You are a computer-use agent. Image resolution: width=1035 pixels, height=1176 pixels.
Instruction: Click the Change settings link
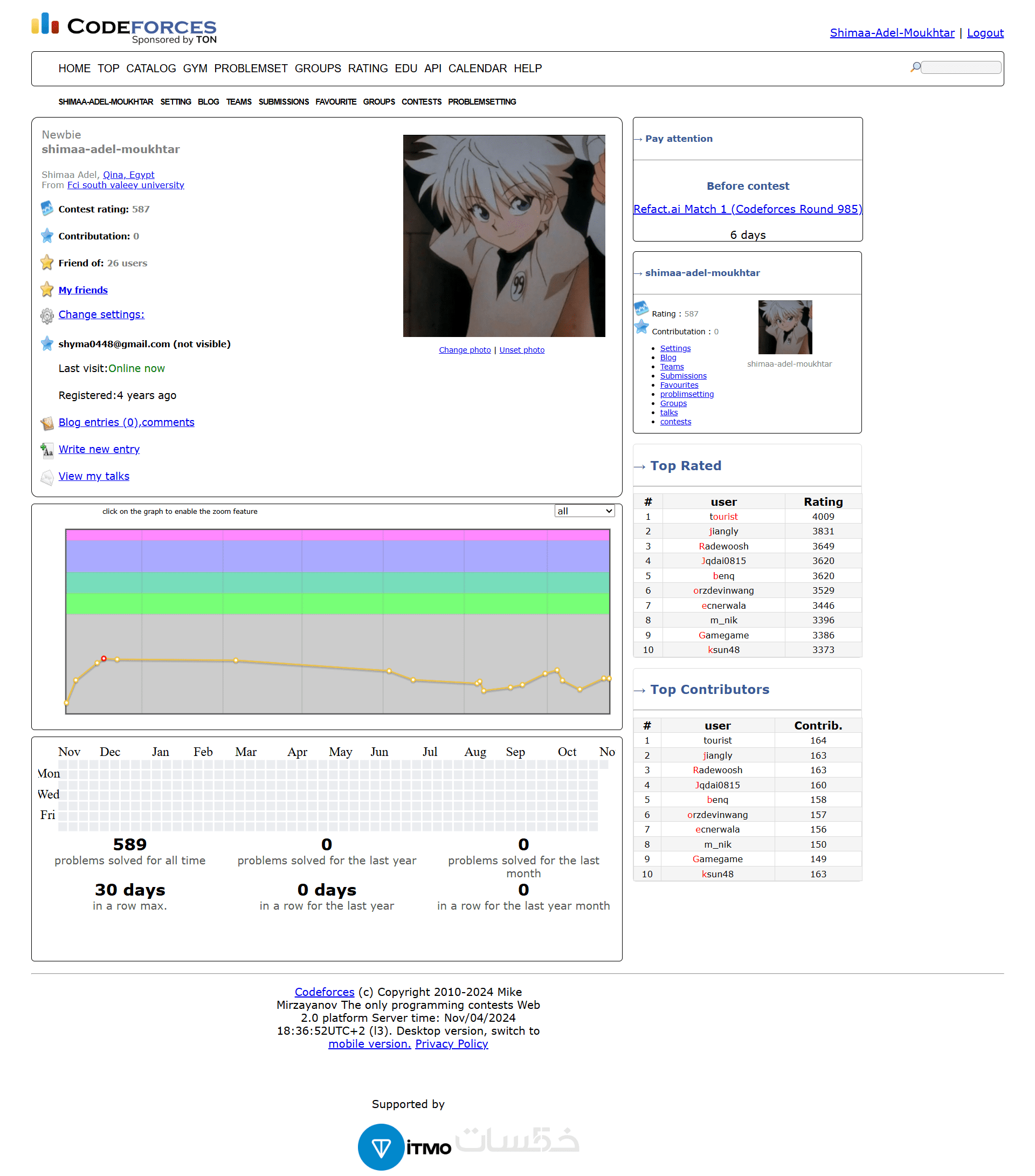pyautogui.click(x=101, y=314)
